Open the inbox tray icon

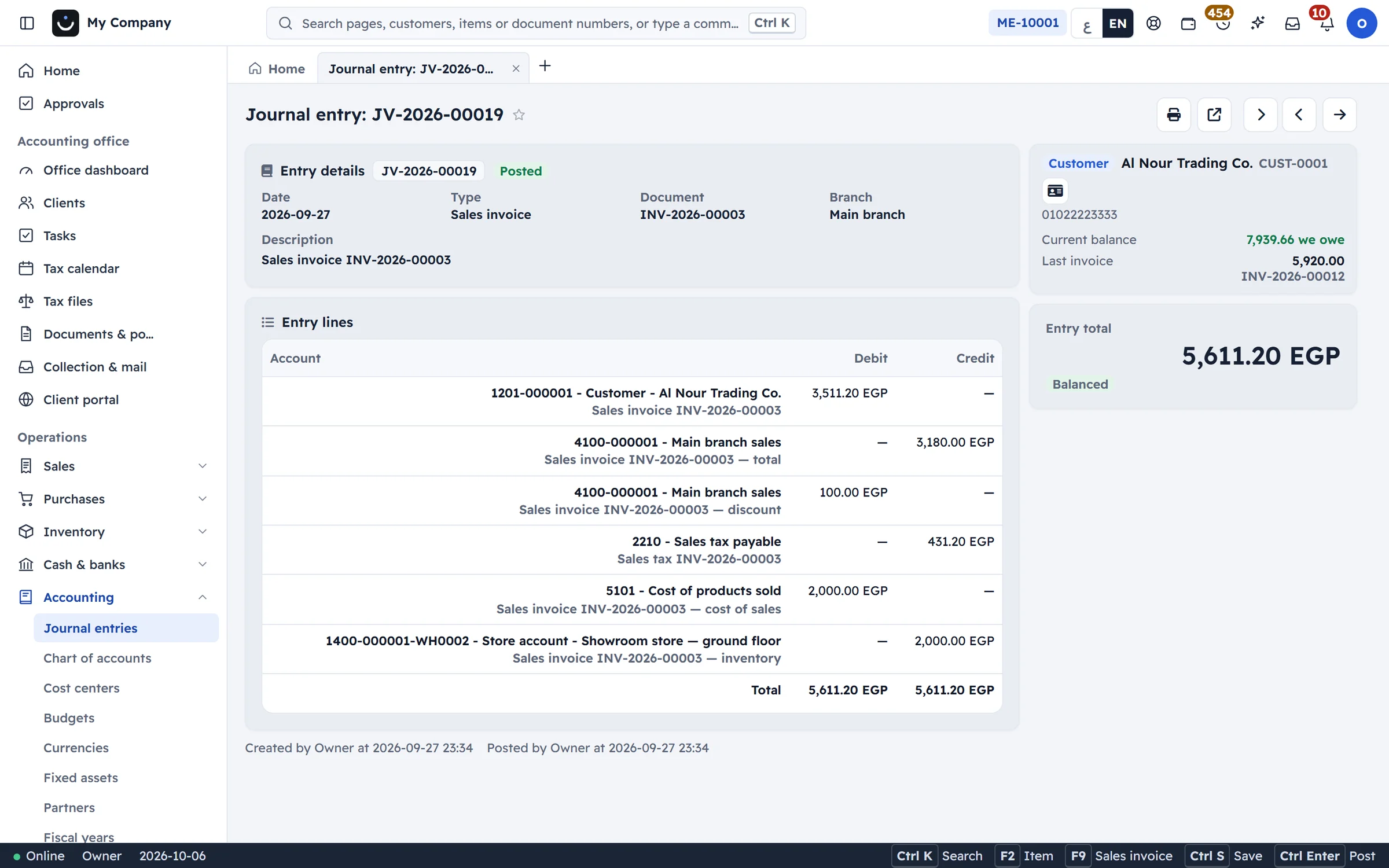click(x=1292, y=23)
